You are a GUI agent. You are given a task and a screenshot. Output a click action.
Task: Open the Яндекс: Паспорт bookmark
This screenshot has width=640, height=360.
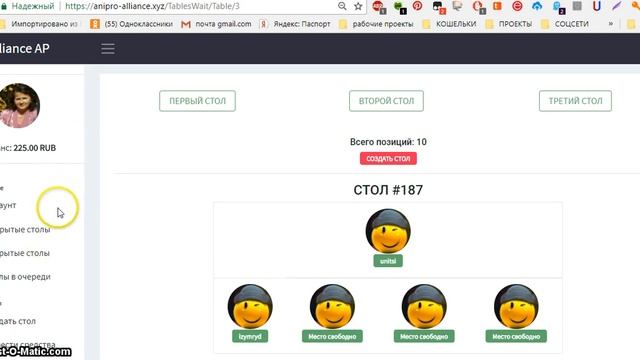coord(295,24)
